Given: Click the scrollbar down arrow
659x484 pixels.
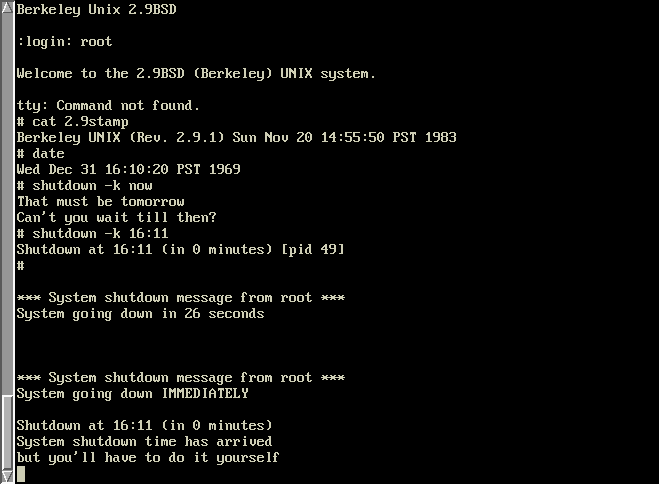Looking at the screenshot, I should pyautogui.click(x=7, y=477).
